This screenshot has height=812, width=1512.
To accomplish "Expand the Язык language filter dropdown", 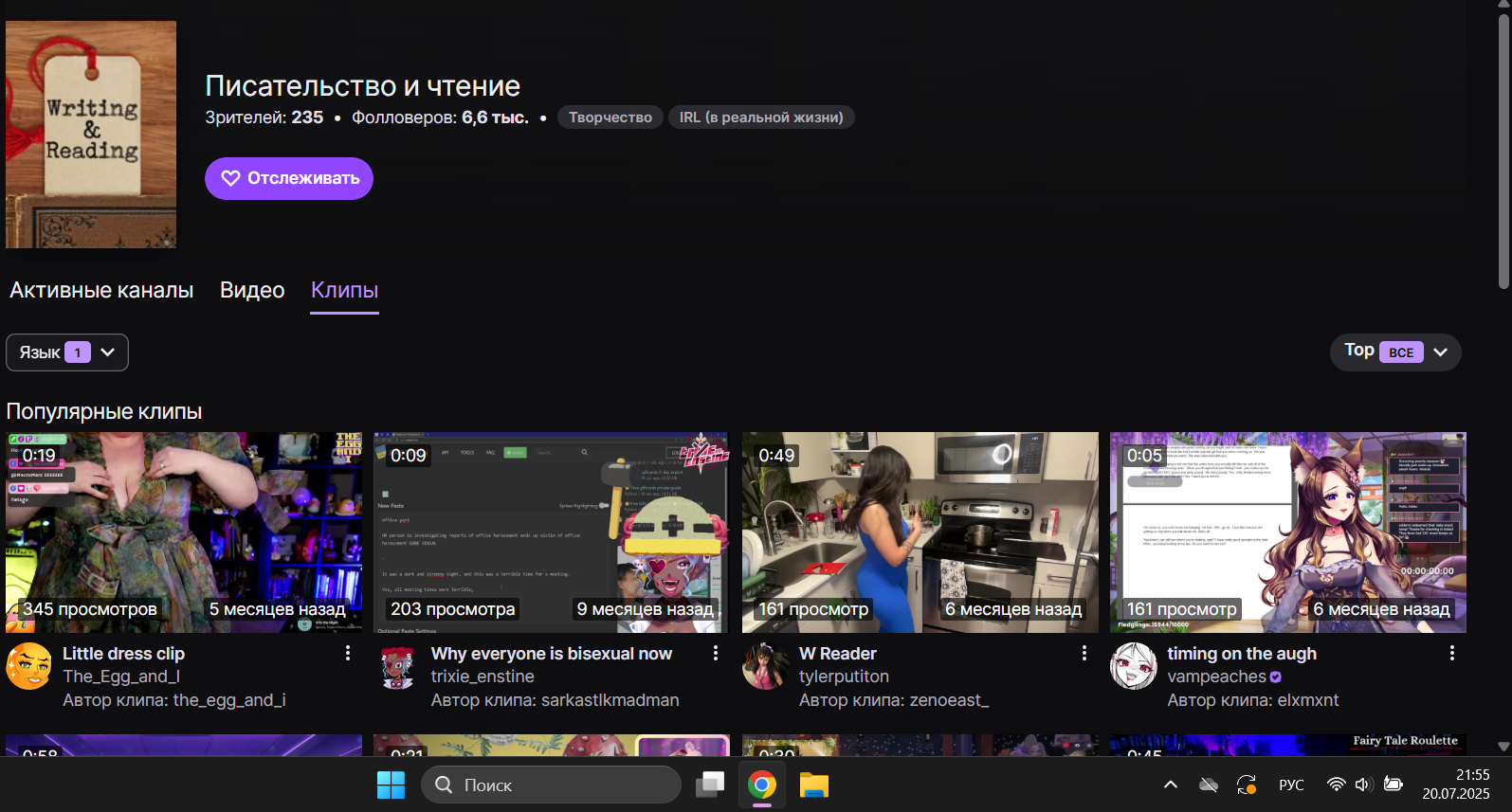I will (x=67, y=352).
